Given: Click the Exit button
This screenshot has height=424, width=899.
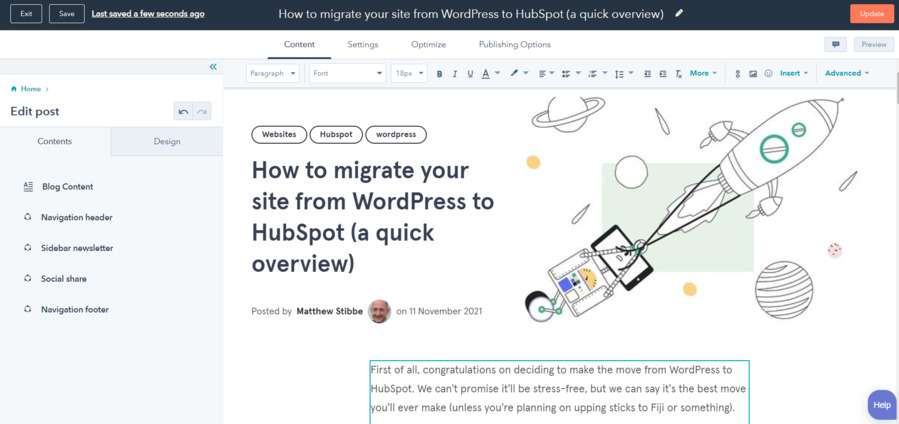Looking at the screenshot, I should tap(26, 14).
